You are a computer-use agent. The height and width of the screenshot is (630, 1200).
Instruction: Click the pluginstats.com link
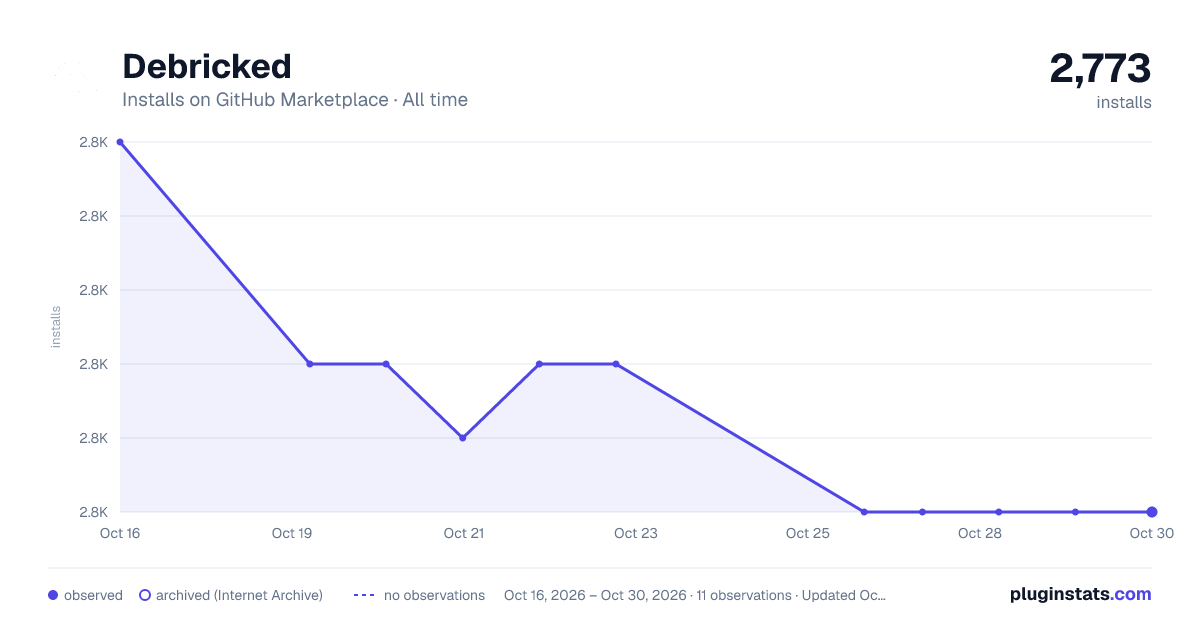(x=1080, y=594)
